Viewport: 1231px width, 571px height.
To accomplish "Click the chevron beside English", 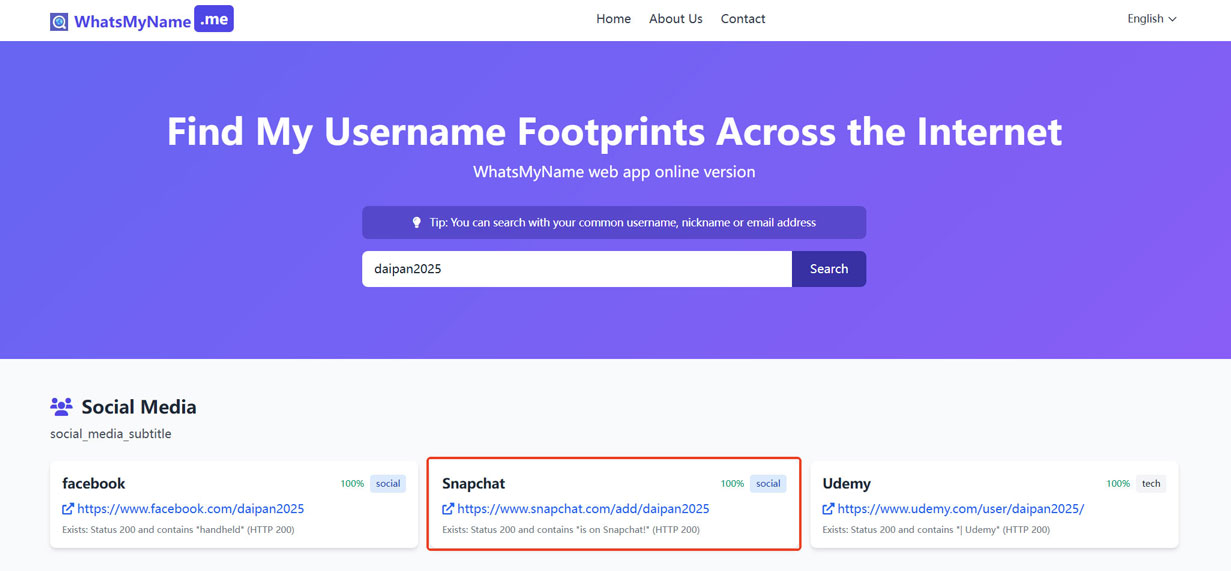I will 1172,19.
